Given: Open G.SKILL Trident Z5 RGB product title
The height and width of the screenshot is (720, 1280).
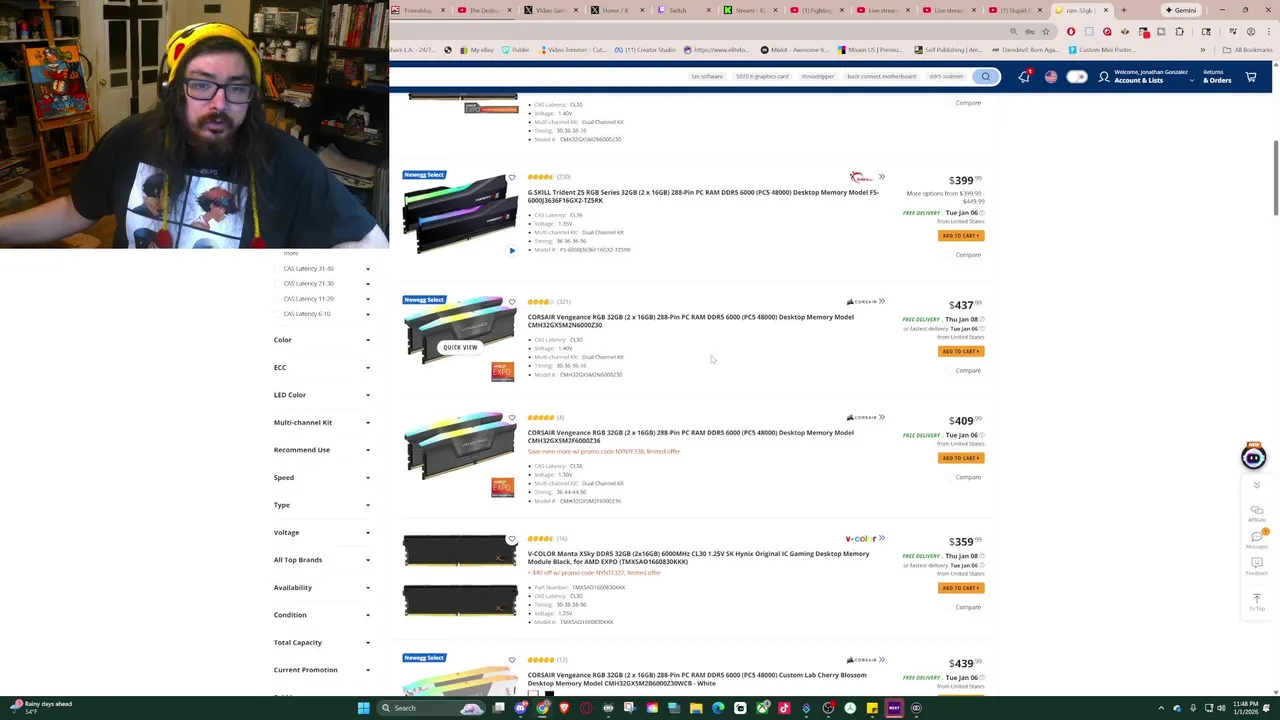Looking at the screenshot, I should 703,196.
